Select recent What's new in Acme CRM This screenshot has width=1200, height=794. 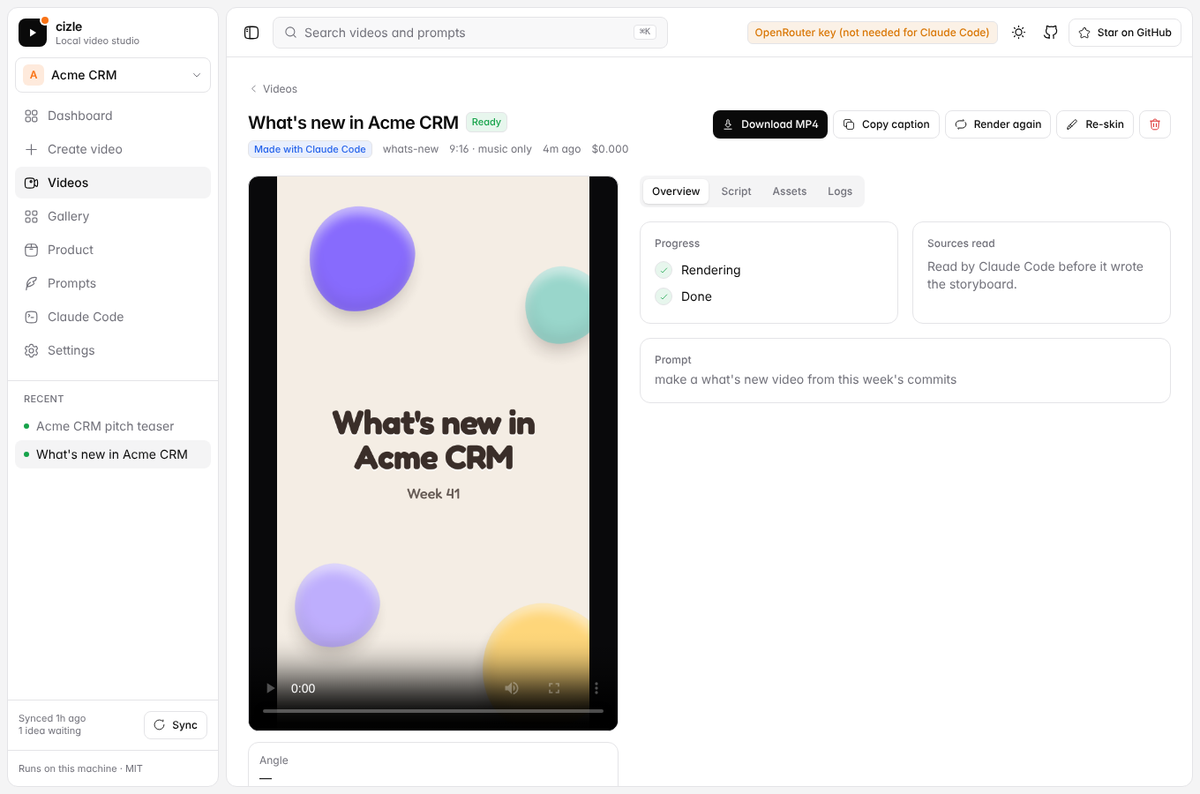coord(113,454)
